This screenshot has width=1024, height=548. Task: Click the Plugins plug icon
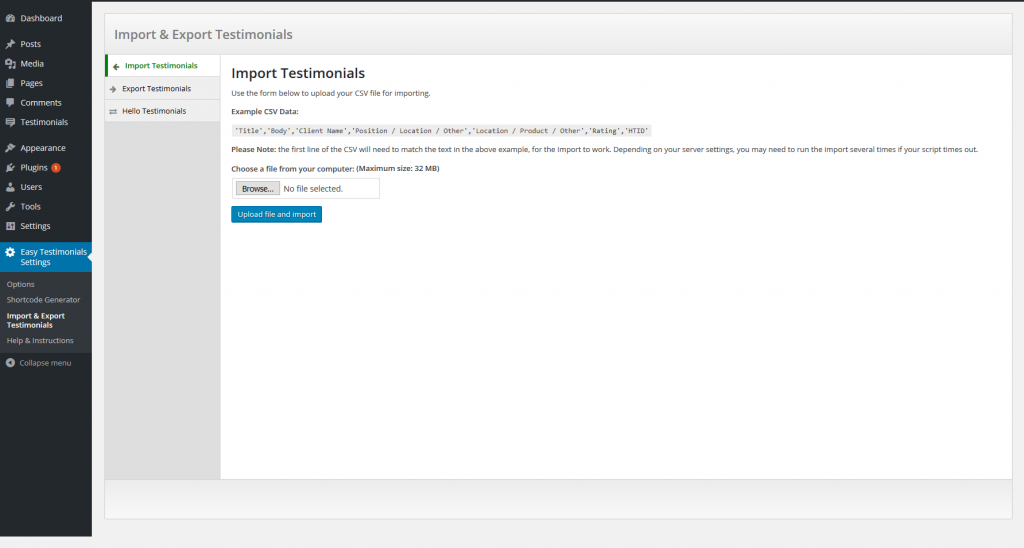tap(10, 168)
